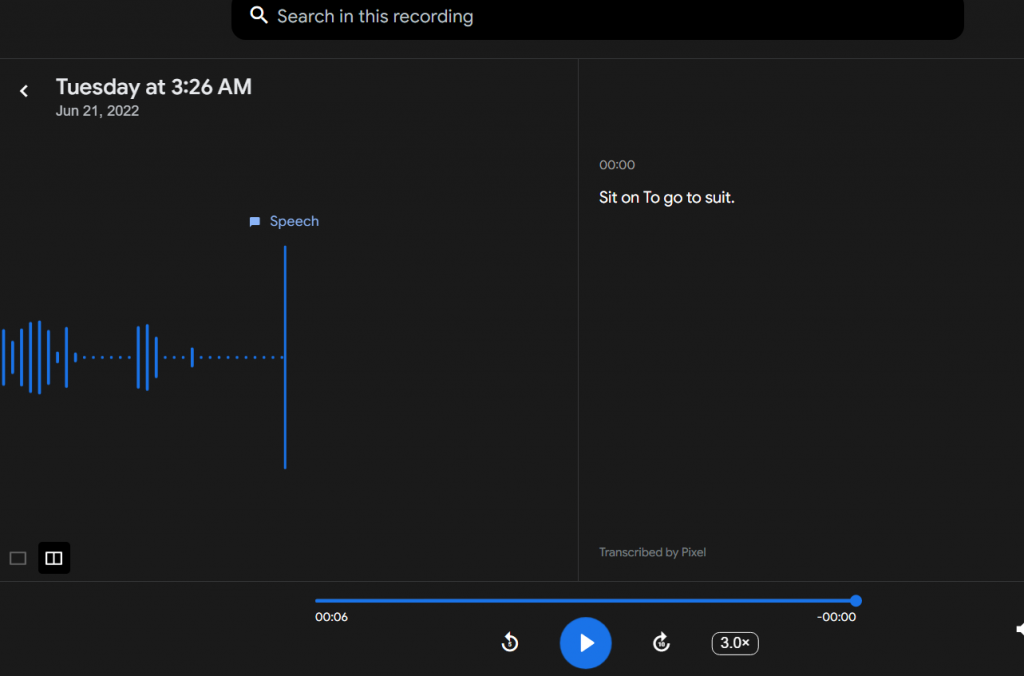Rewind playback 5 seconds
The height and width of the screenshot is (676, 1024).
tap(509, 643)
